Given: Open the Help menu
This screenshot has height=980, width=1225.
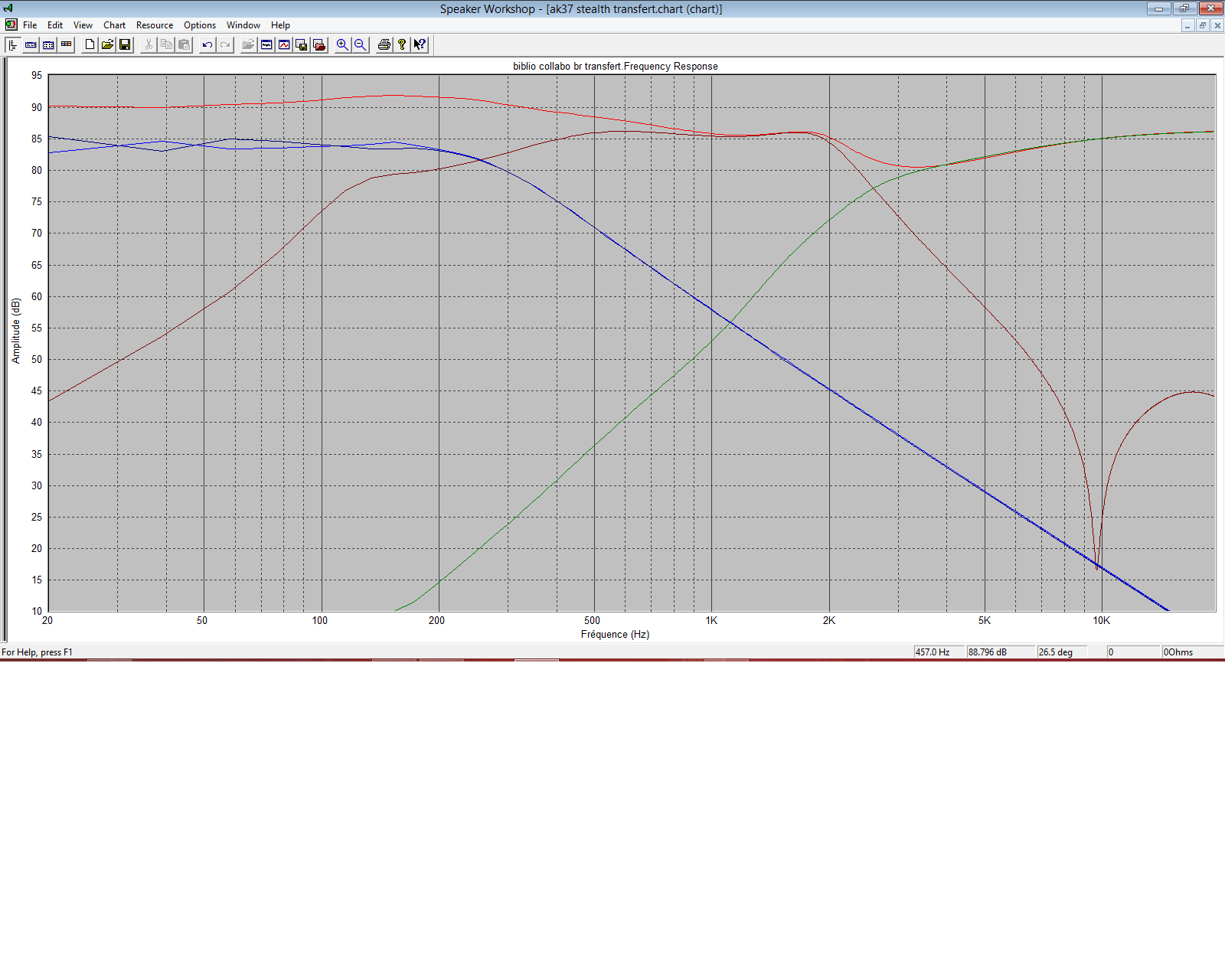Looking at the screenshot, I should click(x=280, y=25).
